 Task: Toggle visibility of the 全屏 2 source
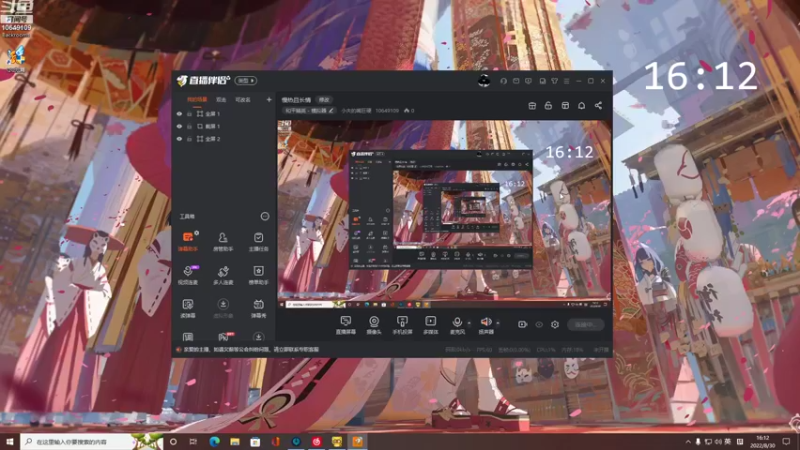(179, 139)
